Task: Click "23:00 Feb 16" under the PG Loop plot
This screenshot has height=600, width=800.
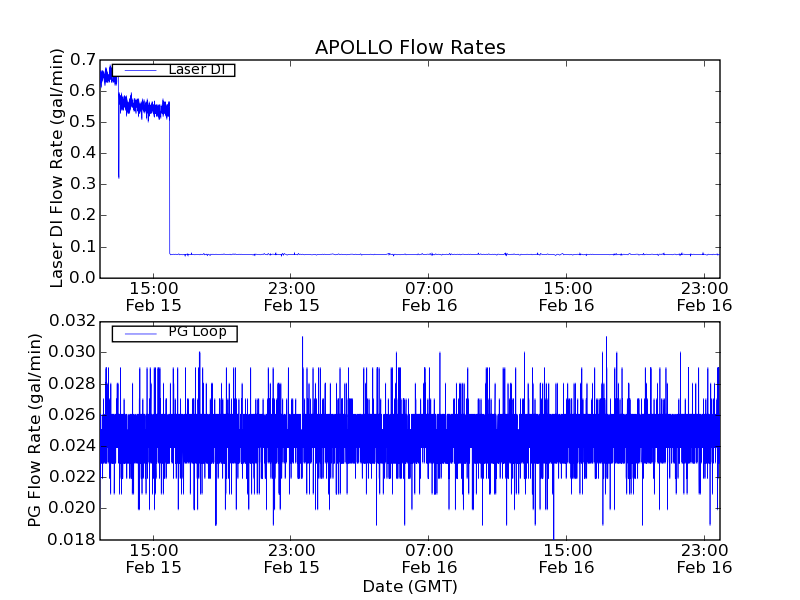Action: 705,559
